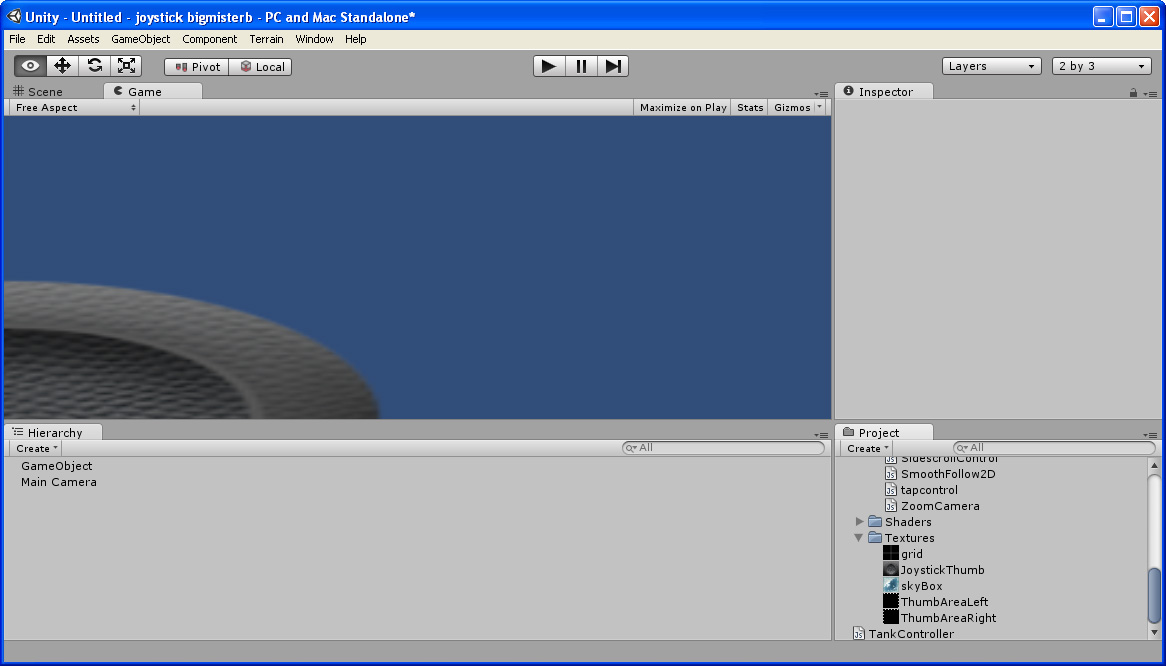Select the Move tool
The height and width of the screenshot is (666, 1166).
[x=61, y=65]
